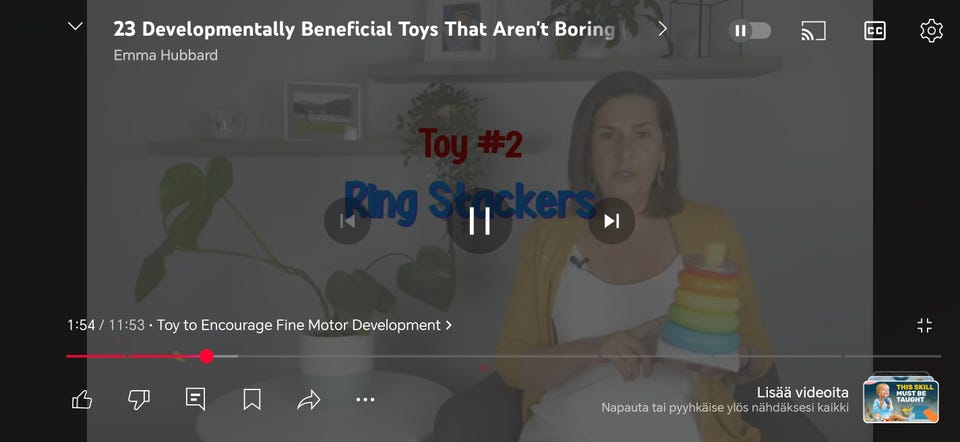Exit fullscreen with the collapse icon
This screenshot has height=442, width=960.
point(924,326)
